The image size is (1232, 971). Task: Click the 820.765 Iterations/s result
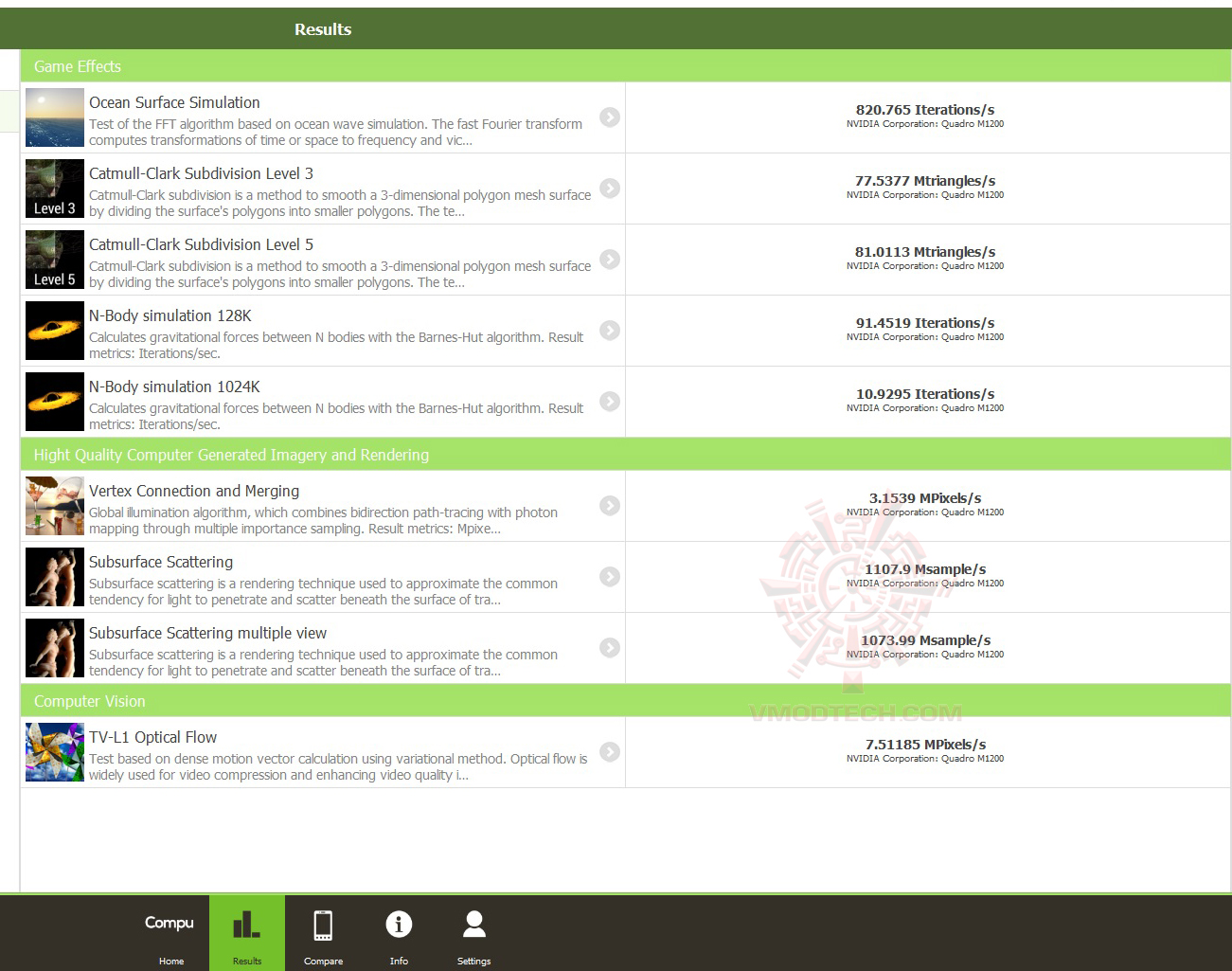pyautogui.click(x=925, y=110)
